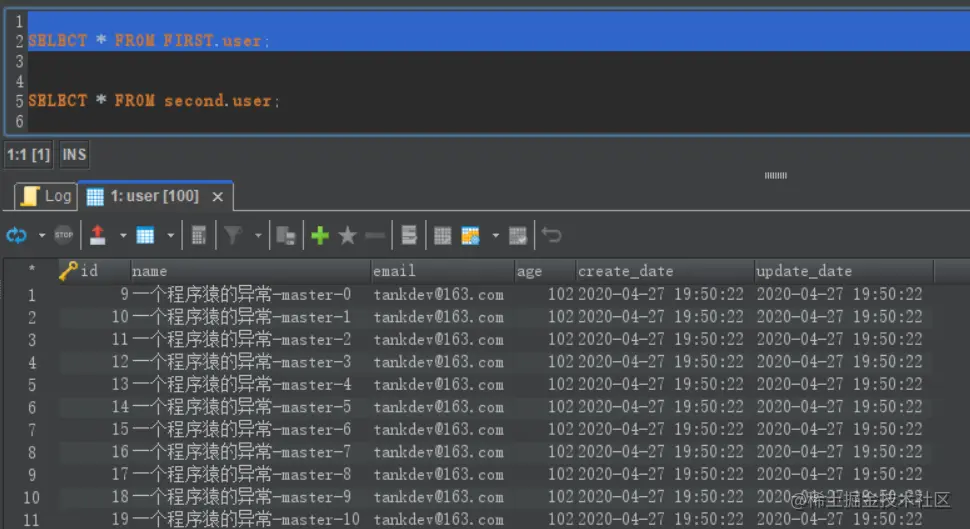Click the splitter drag handle above results
The width and height of the screenshot is (970, 529).
click(x=775, y=176)
